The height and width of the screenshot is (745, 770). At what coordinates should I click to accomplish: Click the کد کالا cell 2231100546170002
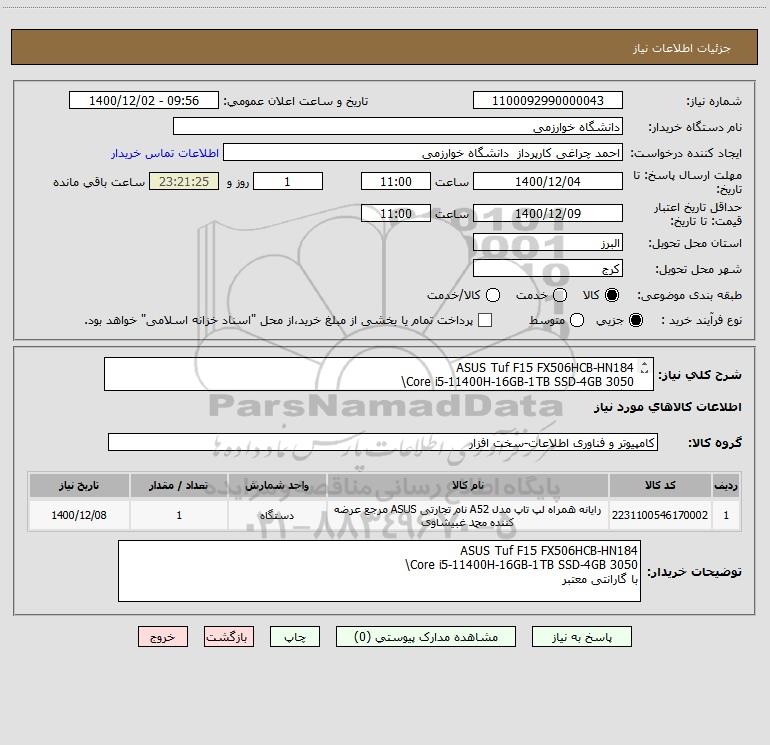(660, 515)
